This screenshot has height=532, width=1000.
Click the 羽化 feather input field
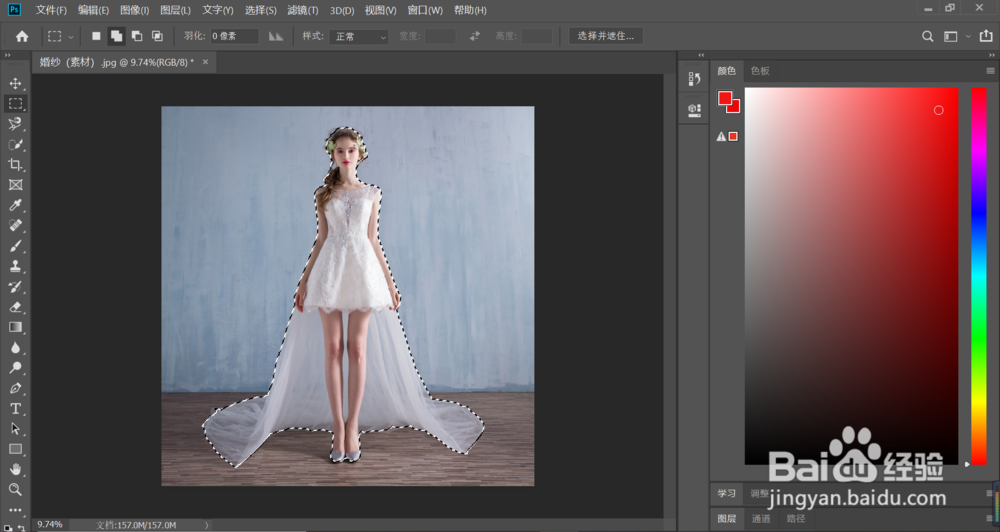tap(234, 36)
